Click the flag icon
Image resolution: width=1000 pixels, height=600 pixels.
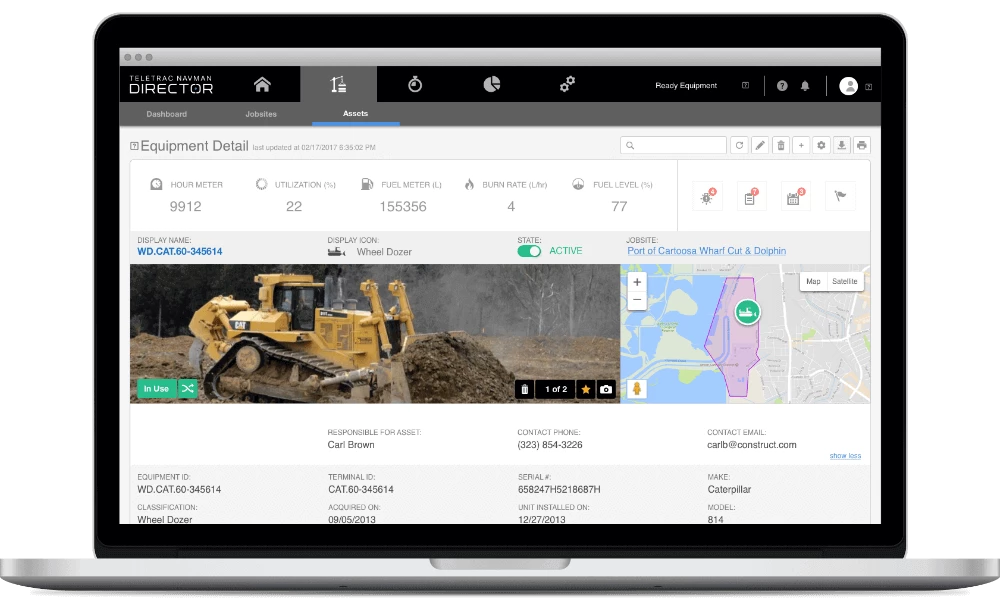coord(840,196)
